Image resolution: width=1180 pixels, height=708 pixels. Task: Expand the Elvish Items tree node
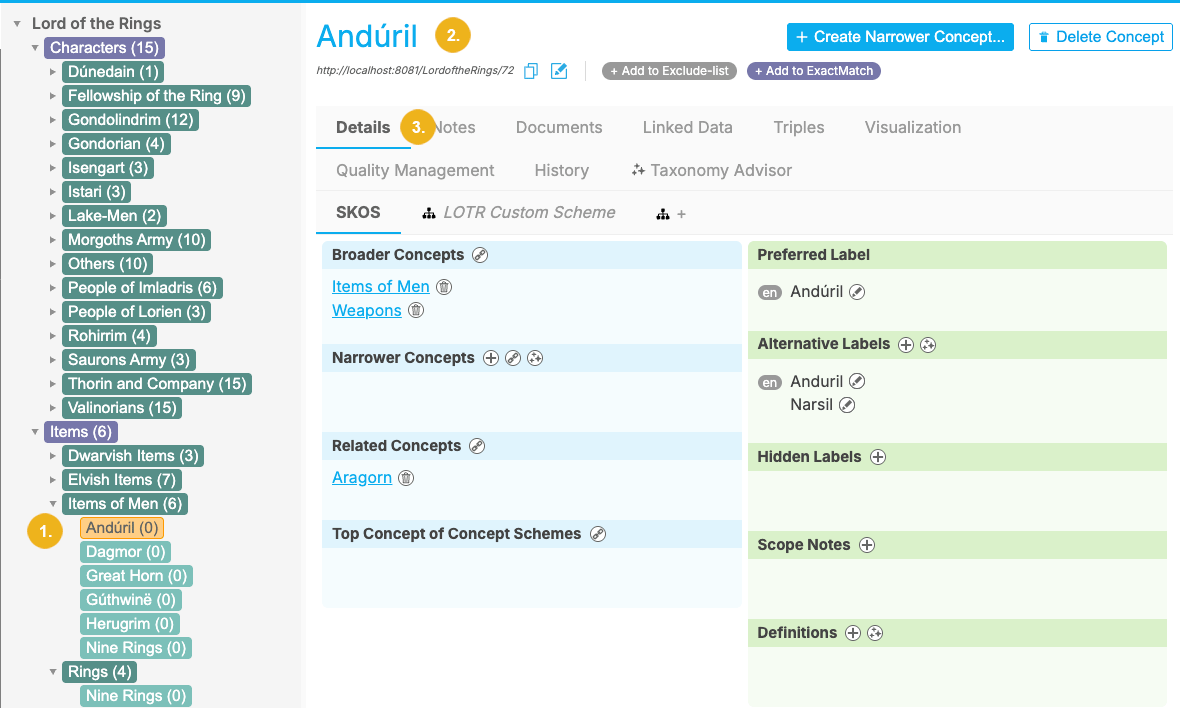[53, 480]
